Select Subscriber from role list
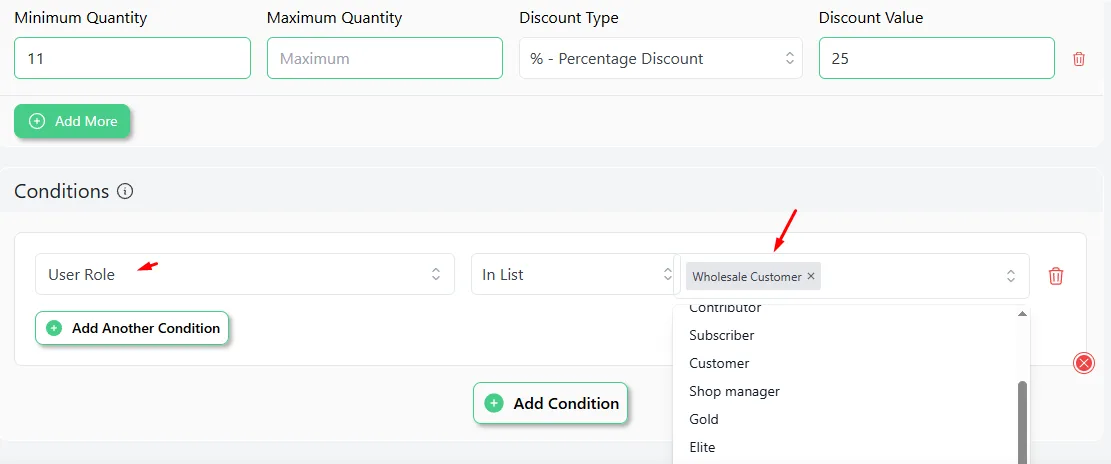 click(x=722, y=335)
